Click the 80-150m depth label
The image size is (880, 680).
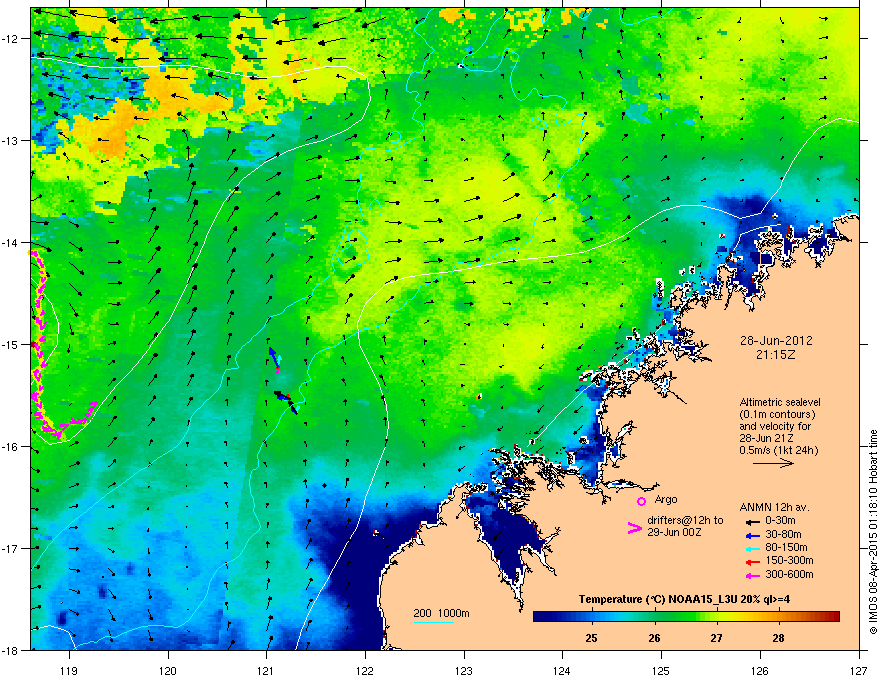(x=786, y=548)
